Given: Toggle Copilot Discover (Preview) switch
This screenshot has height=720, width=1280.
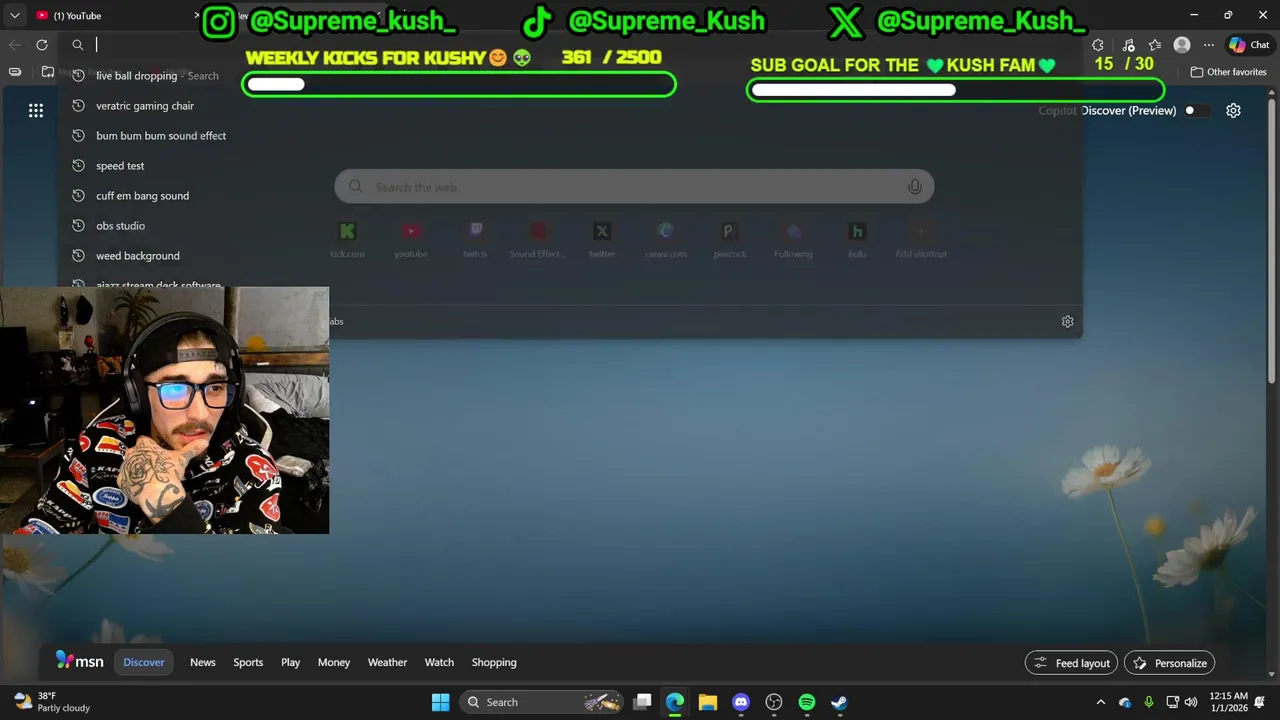Looking at the screenshot, I should 1195,111.
